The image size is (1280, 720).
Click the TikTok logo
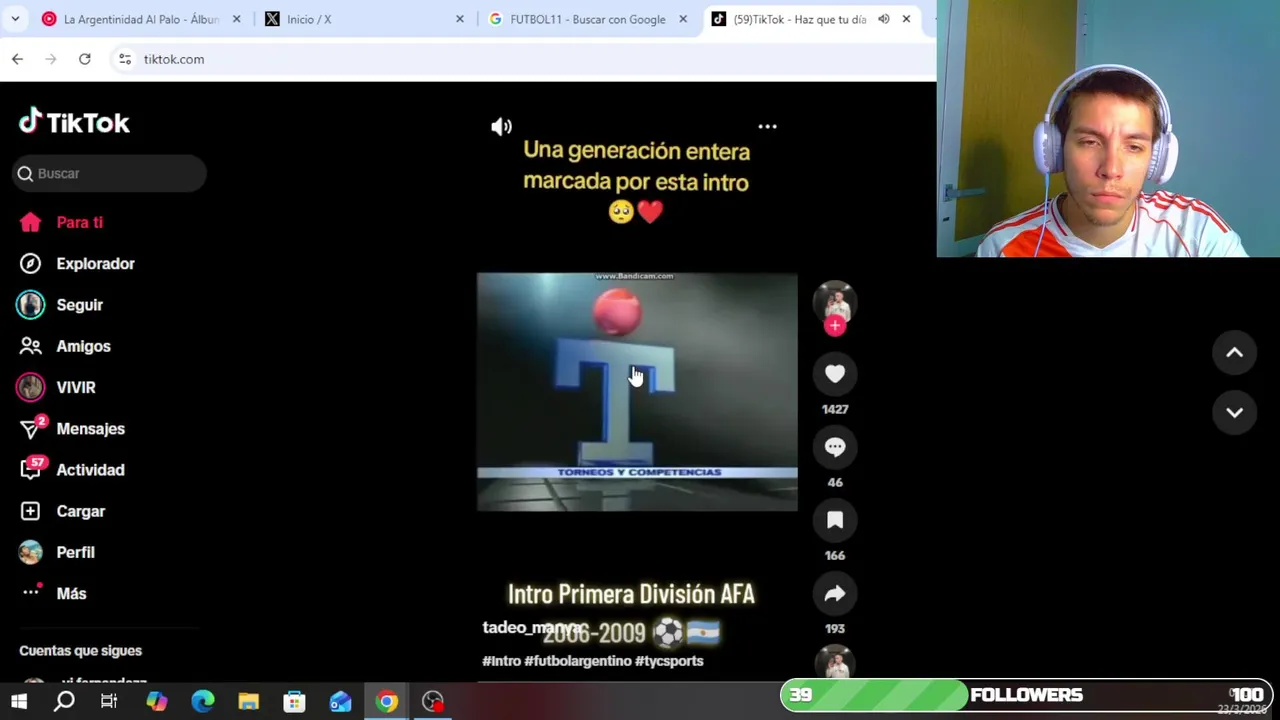pos(75,122)
